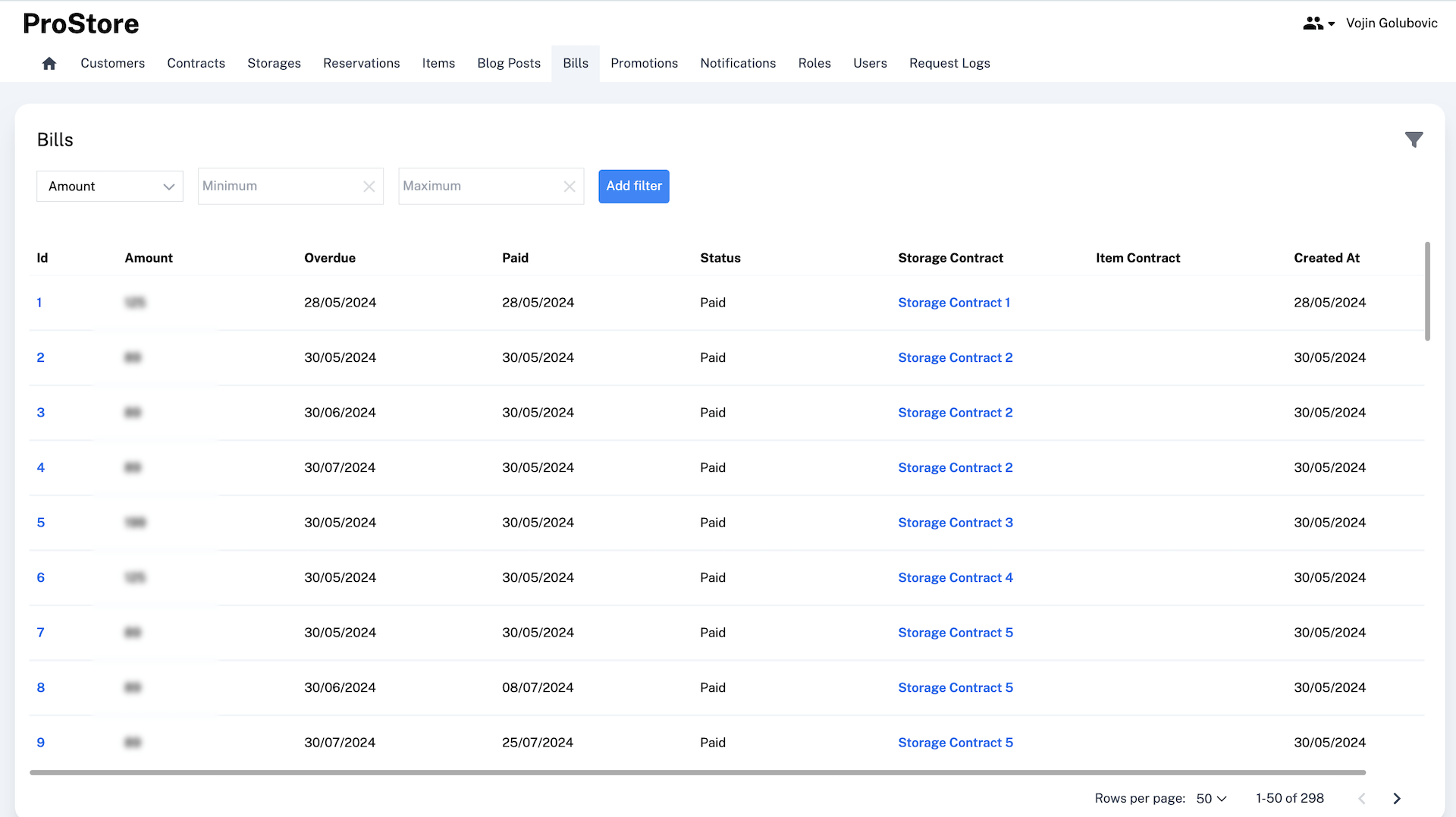Screen dimensions: 1456x817
Task: Open the Customers tab
Action: click(112, 64)
